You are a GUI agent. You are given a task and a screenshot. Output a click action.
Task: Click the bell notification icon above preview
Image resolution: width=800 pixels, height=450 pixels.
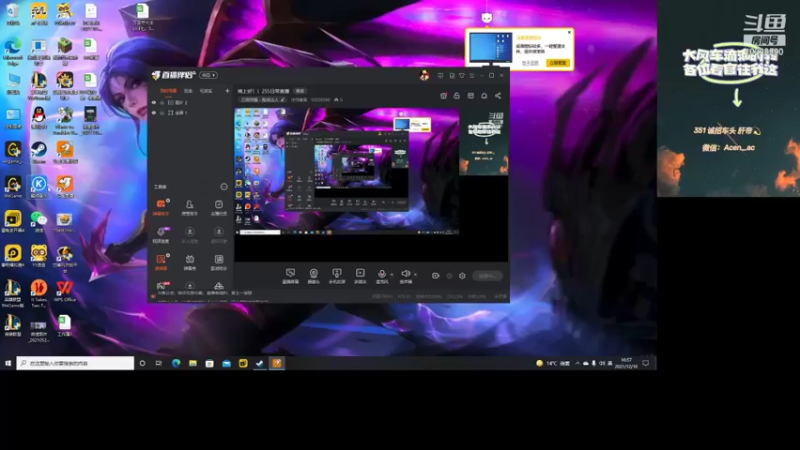click(x=484, y=95)
